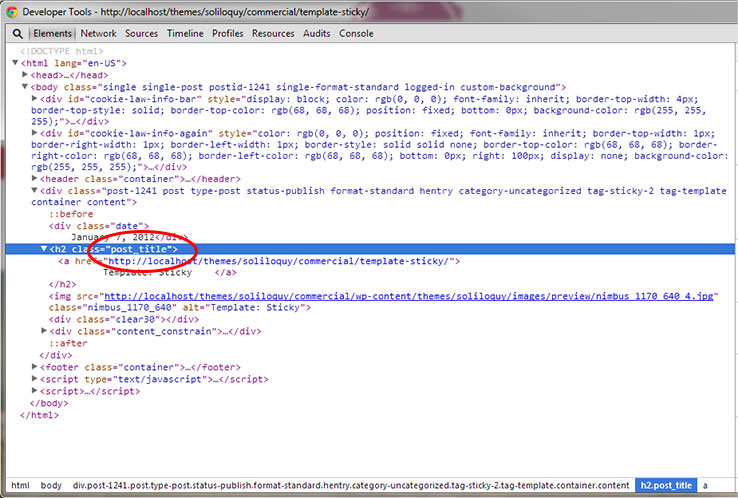Collapse the body node
738x498 pixels.
[25, 87]
